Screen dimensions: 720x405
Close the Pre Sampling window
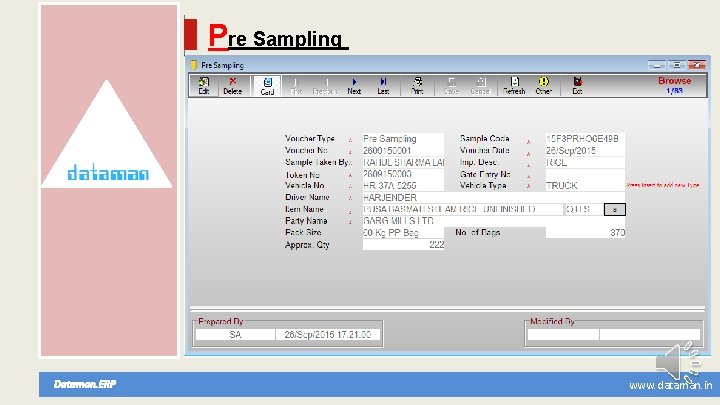tap(697, 65)
